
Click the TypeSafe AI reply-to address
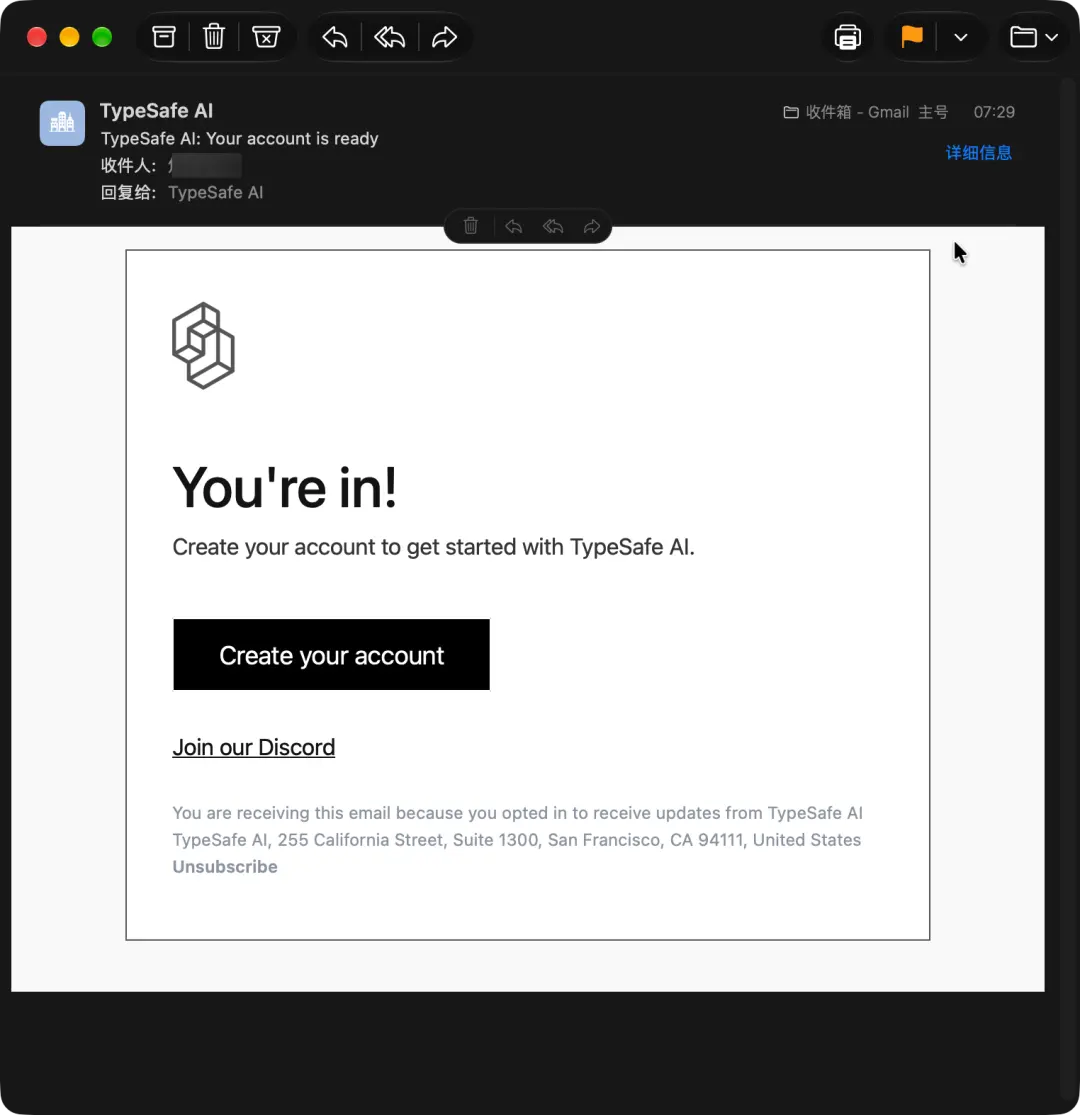[x=215, y=193]
